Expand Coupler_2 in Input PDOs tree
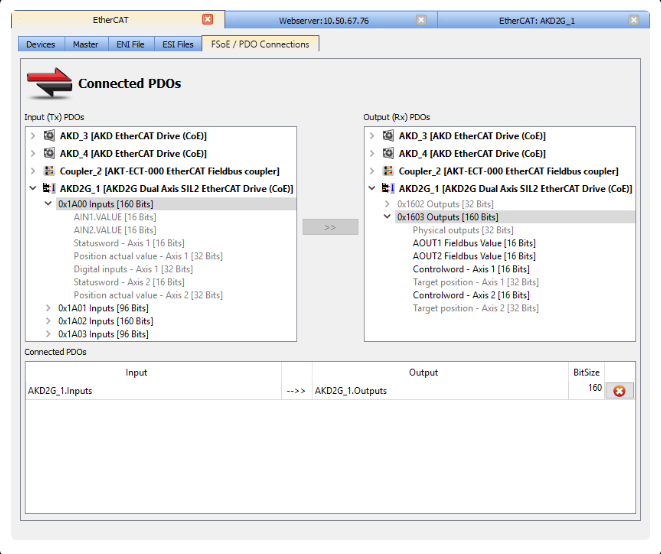The width and height of the screenshot is (661, 554). coord(33,171)
